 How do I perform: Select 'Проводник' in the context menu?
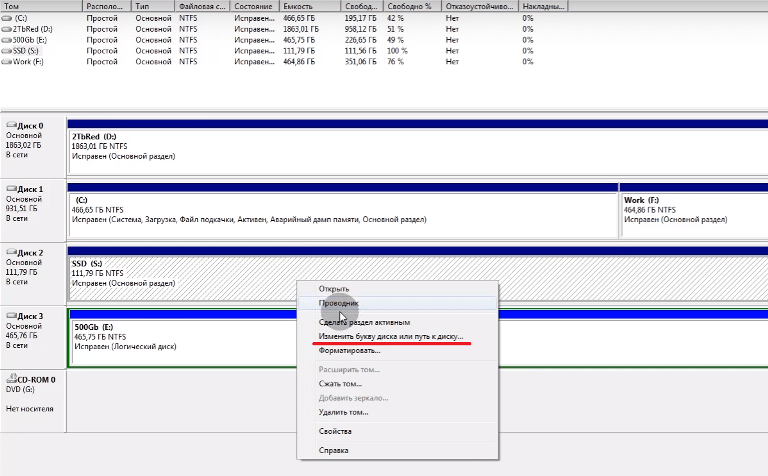point(338,303)
